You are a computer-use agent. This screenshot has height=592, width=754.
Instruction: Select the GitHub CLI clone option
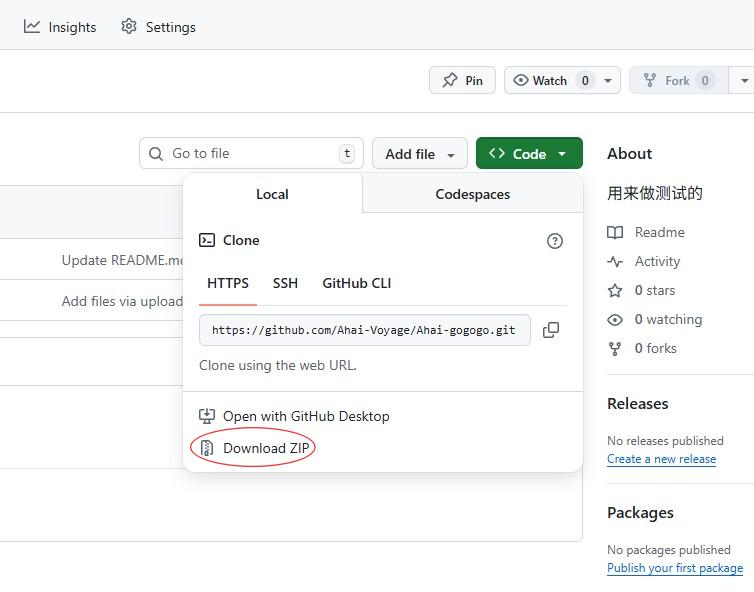(x=356, y=283)
